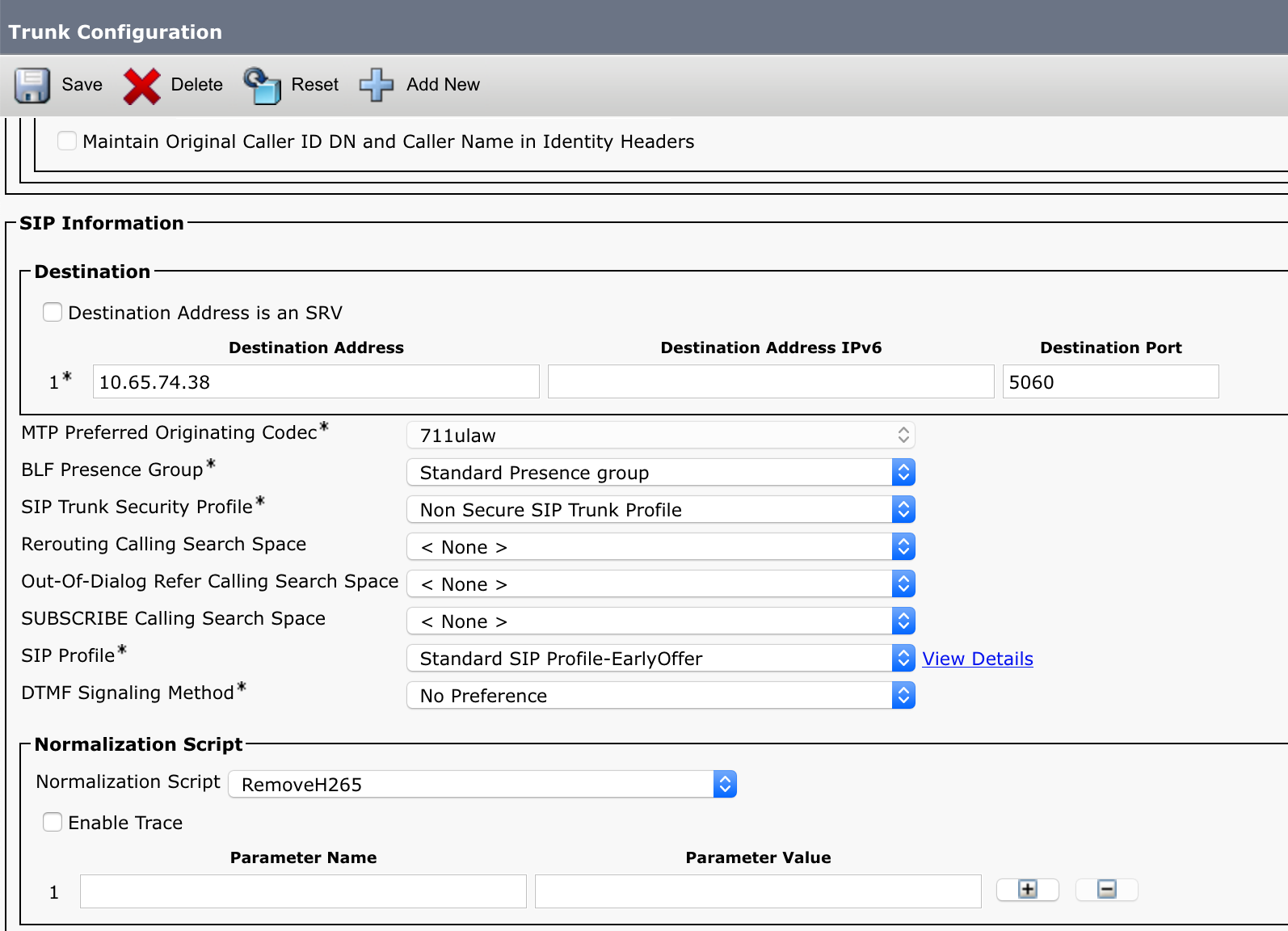Open the View Details link
The image size is (1288, 931).
point(978,659)
